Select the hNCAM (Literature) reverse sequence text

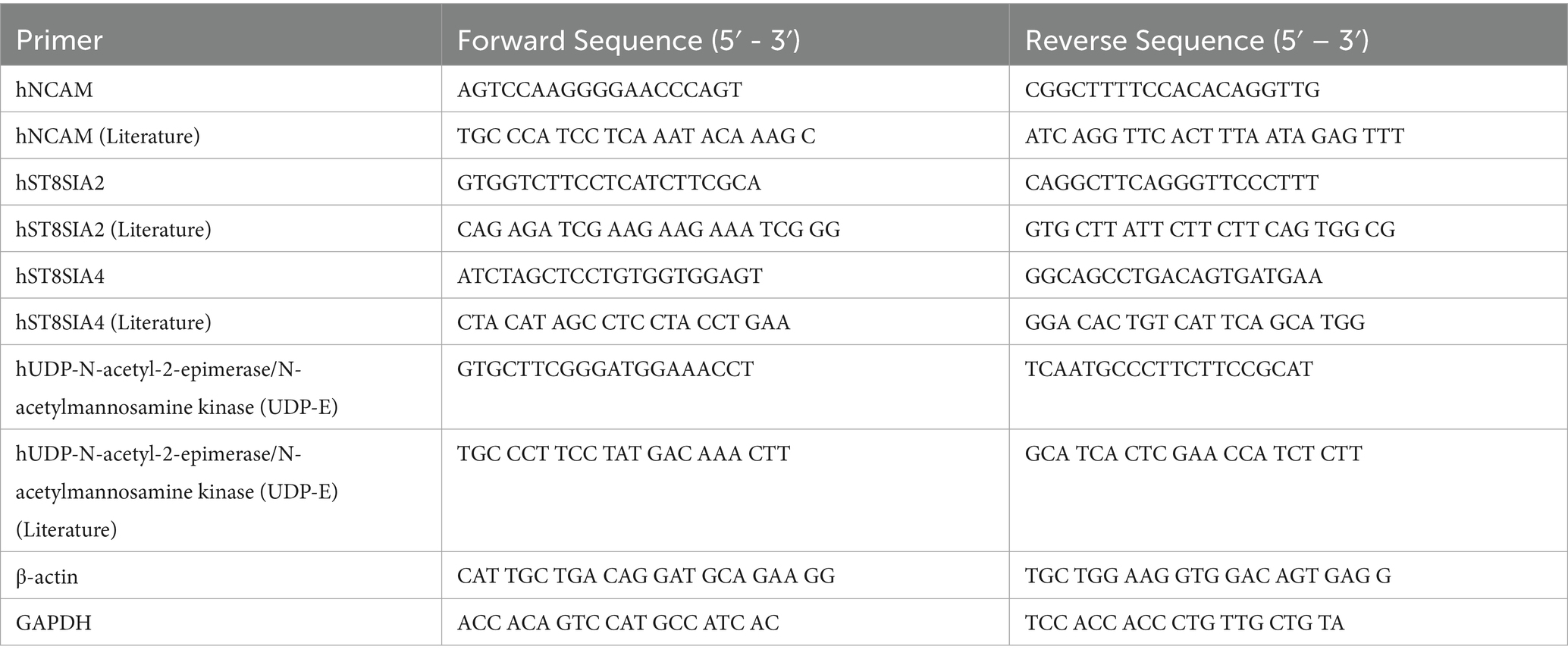[1214, 136]
